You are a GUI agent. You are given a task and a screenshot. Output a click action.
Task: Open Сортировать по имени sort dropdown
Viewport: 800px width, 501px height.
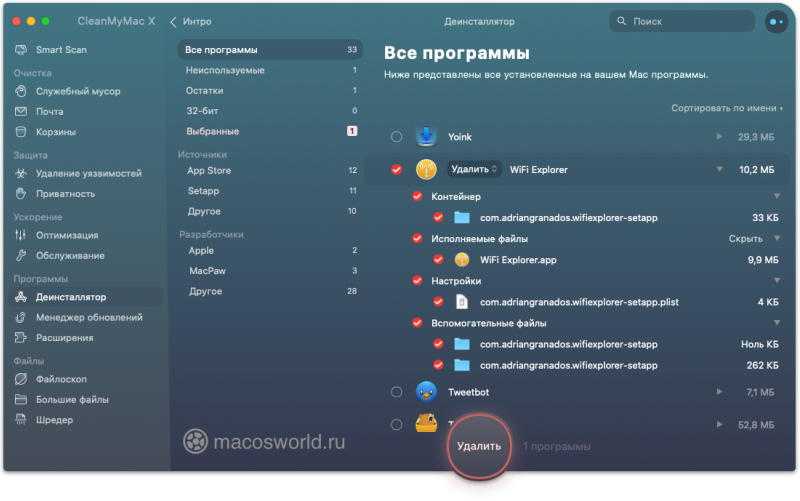point(727,108)
